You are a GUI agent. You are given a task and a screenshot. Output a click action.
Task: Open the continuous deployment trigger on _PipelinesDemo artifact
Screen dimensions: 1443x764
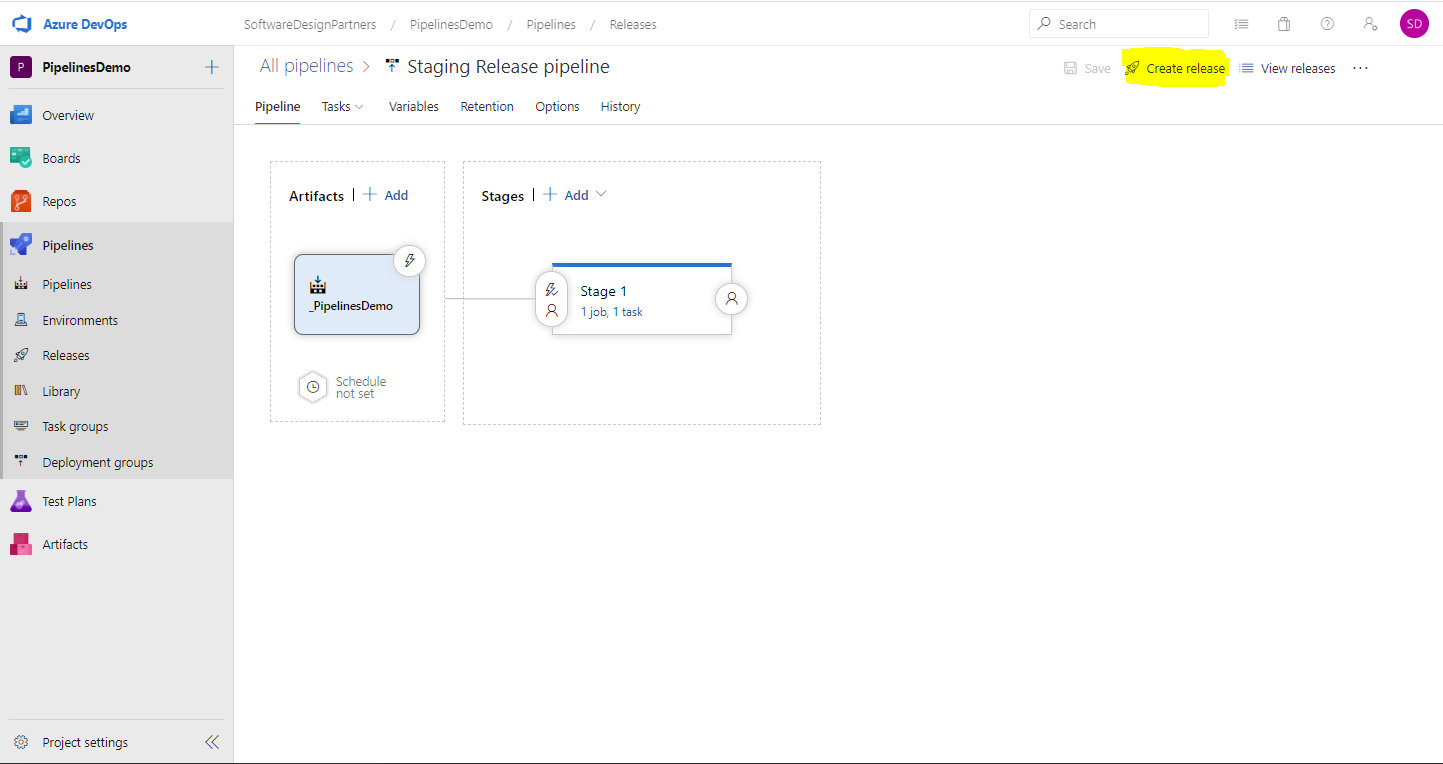point(410,260)
